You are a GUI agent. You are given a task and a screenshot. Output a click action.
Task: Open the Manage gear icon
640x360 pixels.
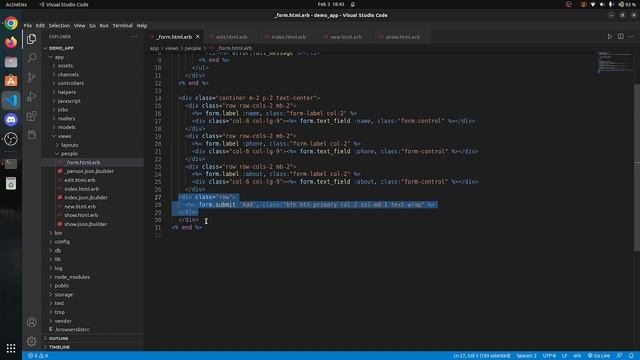(x=31, y=341)
